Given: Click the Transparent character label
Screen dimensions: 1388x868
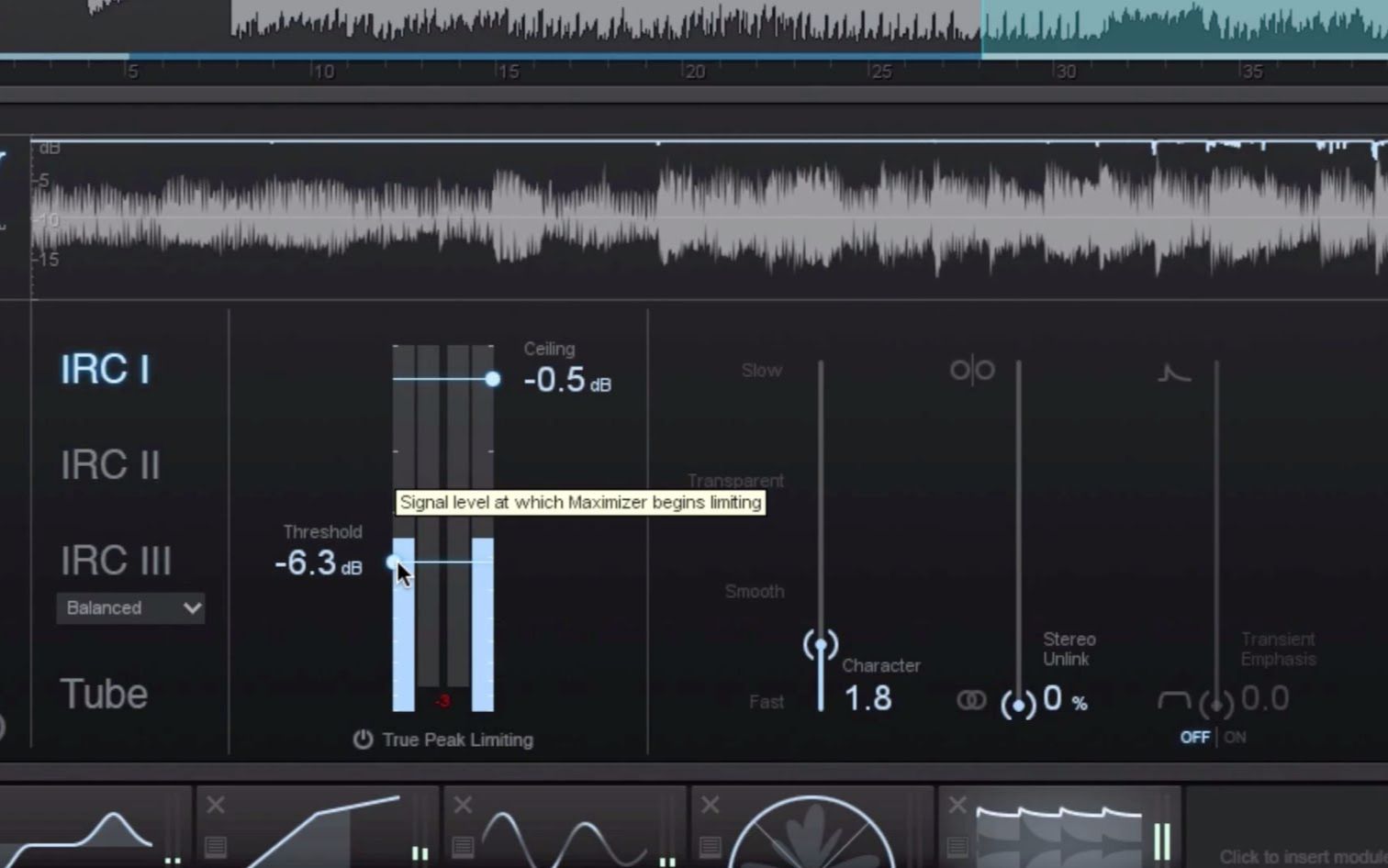Looking at the screenshot, I should point(735,480).
